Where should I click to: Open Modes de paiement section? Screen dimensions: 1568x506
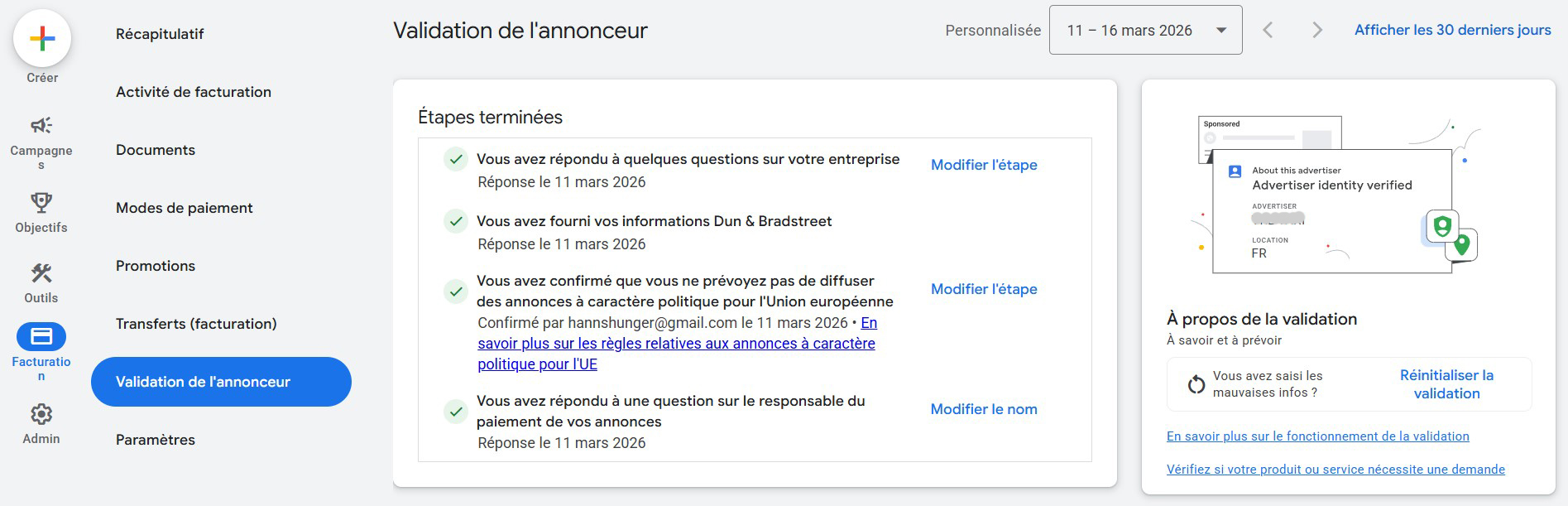click(185, 208)
